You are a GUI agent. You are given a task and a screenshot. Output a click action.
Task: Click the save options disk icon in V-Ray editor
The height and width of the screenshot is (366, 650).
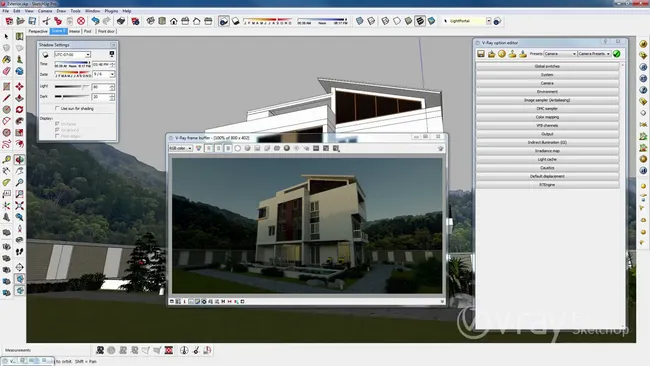481,54
